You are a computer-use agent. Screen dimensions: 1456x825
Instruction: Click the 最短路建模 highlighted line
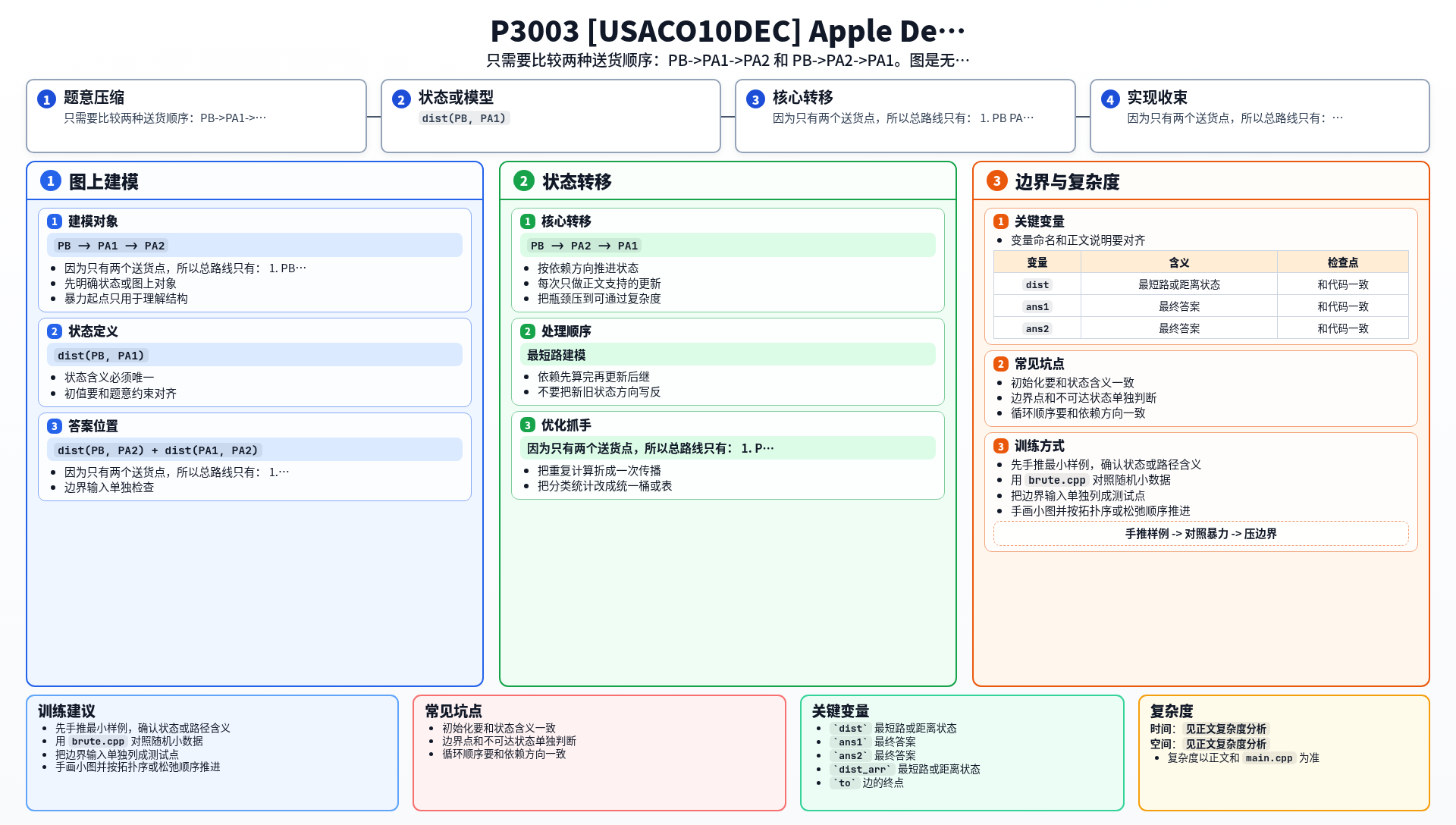point(728,355)
